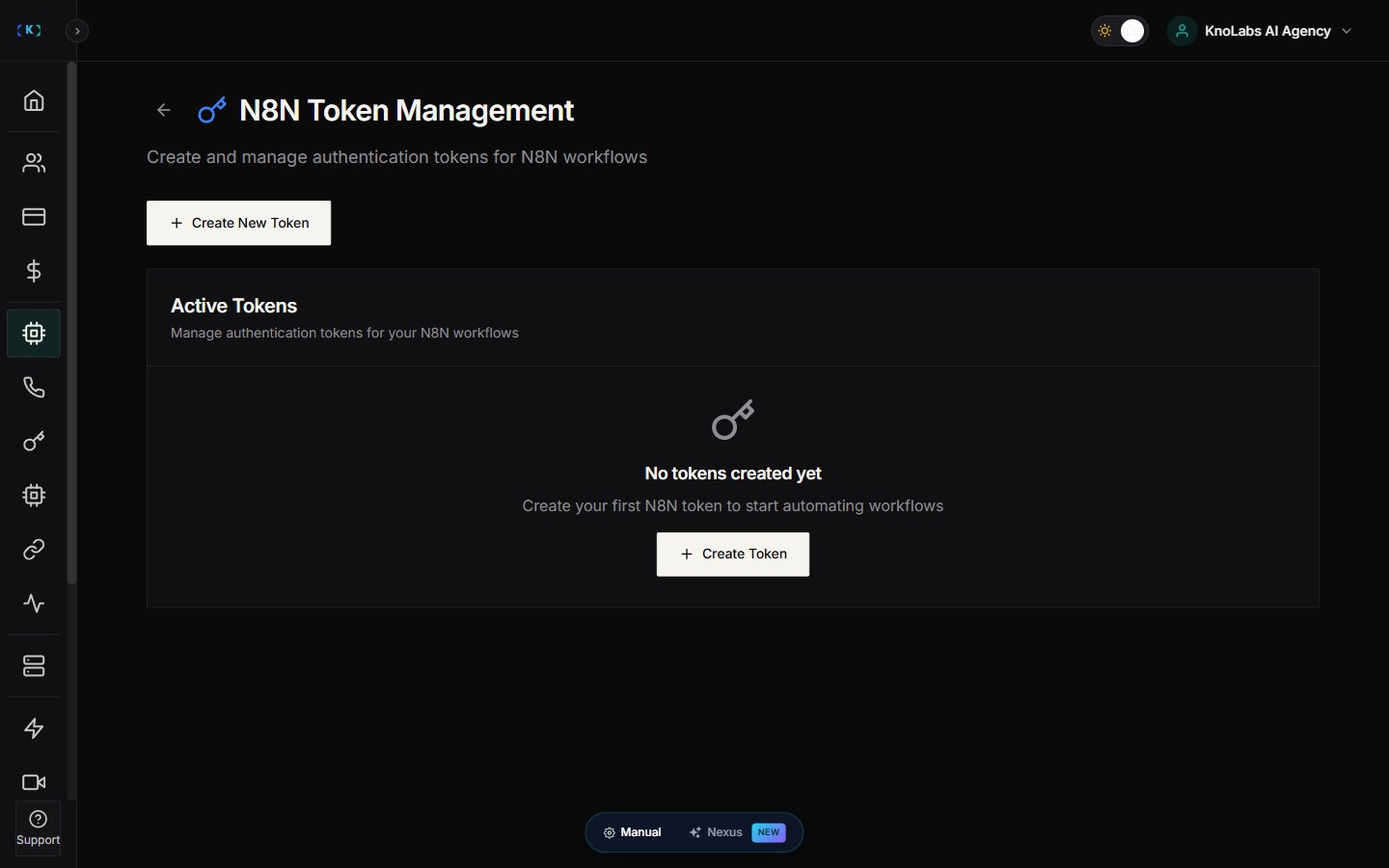This screenshot has width=1389, height=868.
Task: Open the dollar sign pricing sidebar icon
Action: pos(34,271)
